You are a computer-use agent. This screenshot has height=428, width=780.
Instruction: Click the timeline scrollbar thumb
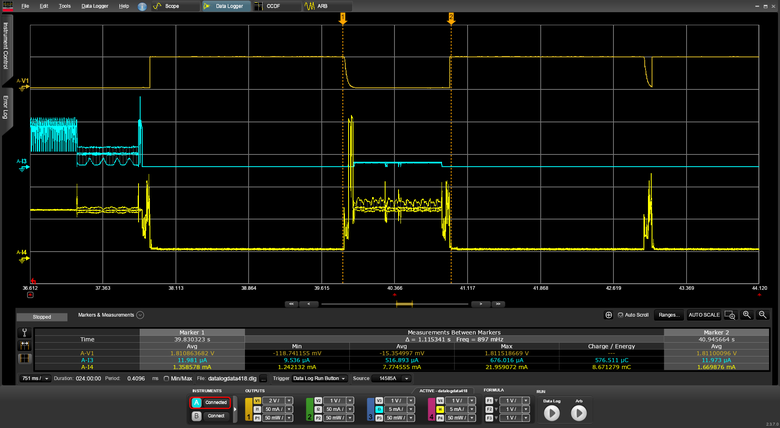404,304
